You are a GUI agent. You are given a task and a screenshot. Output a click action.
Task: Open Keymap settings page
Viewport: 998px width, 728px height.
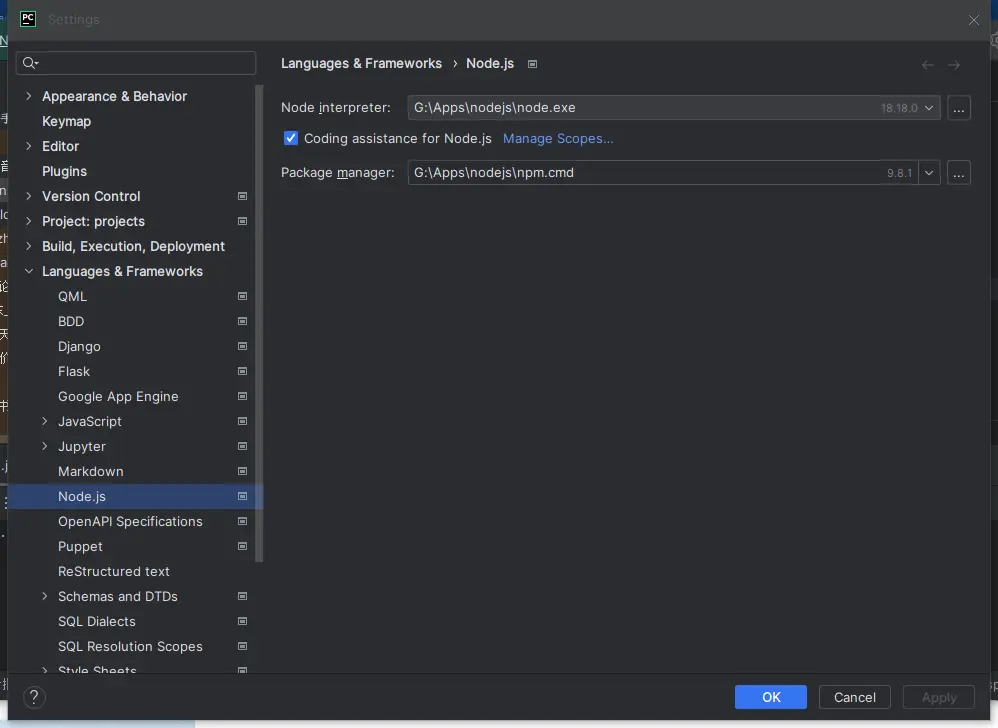coord(66,121)
